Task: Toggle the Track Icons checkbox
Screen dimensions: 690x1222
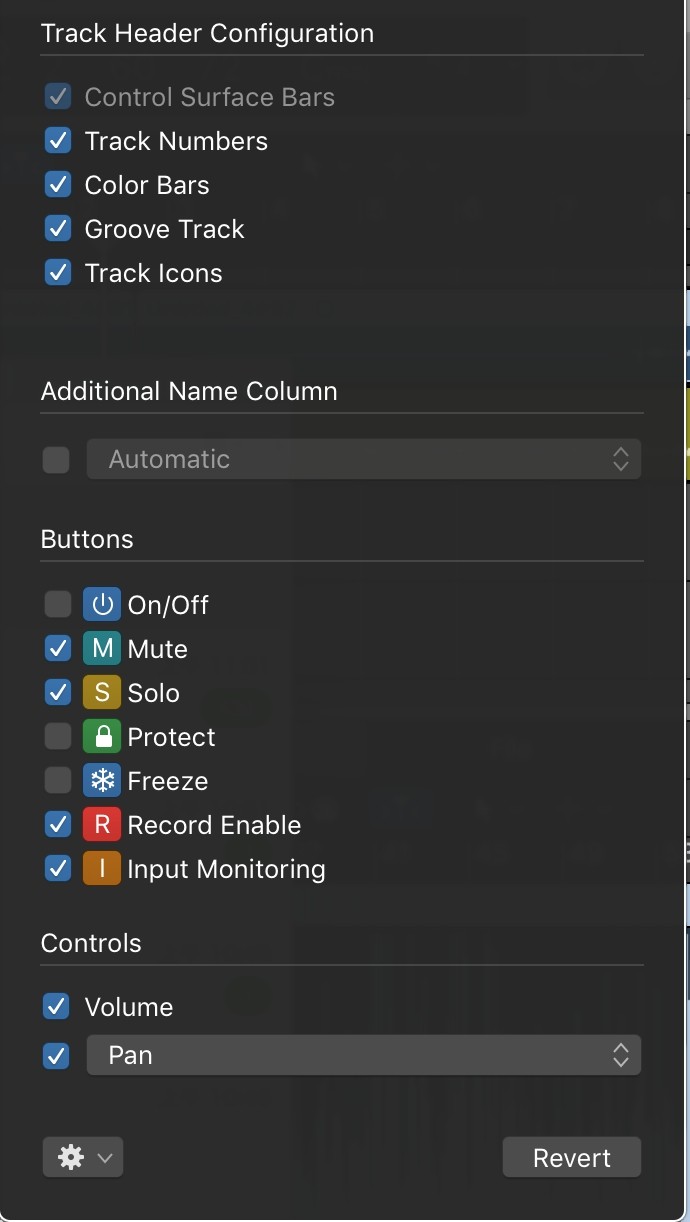Action: 58,273
